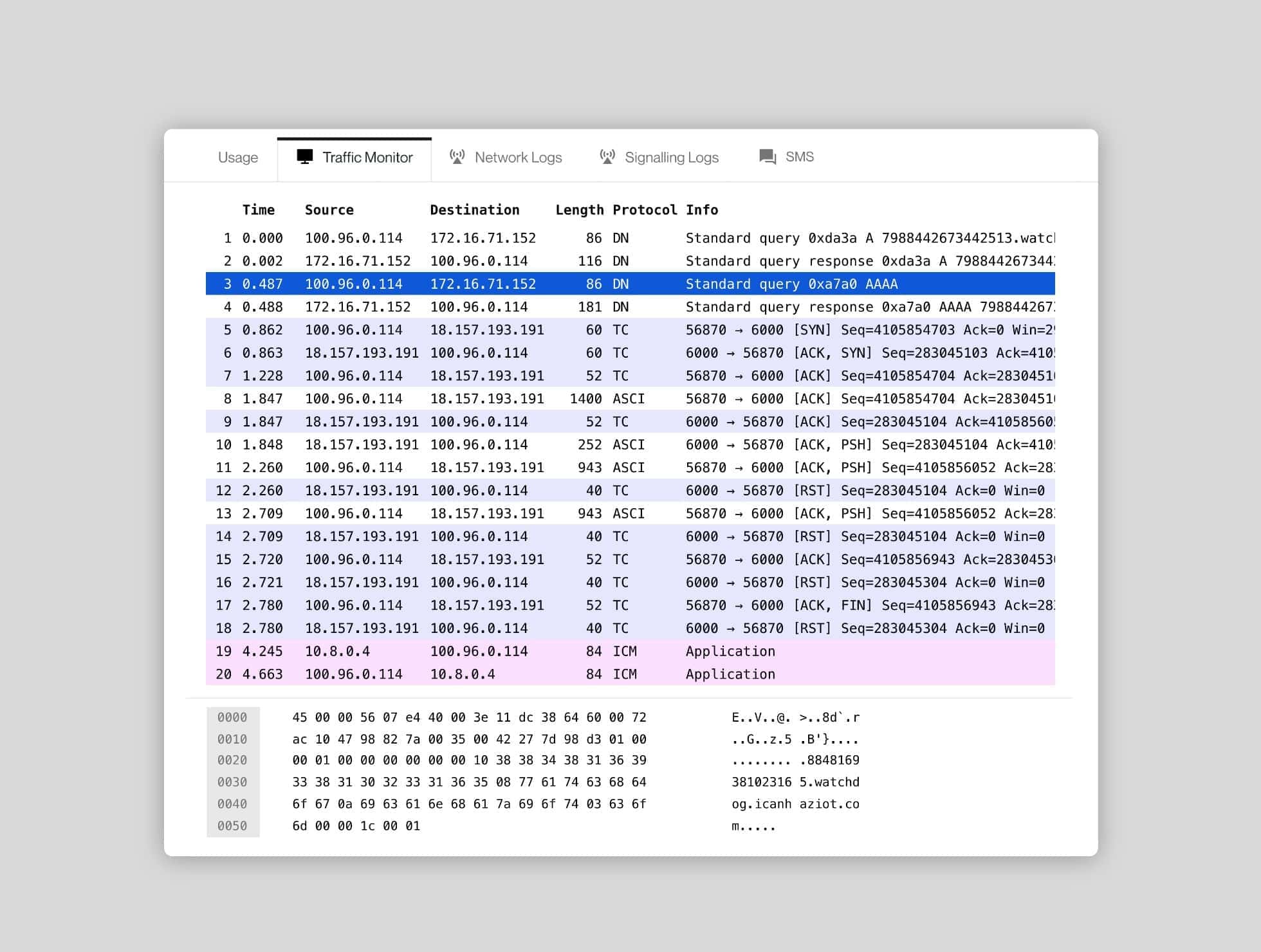Select packet 12 with RST flag

[579, 490]
